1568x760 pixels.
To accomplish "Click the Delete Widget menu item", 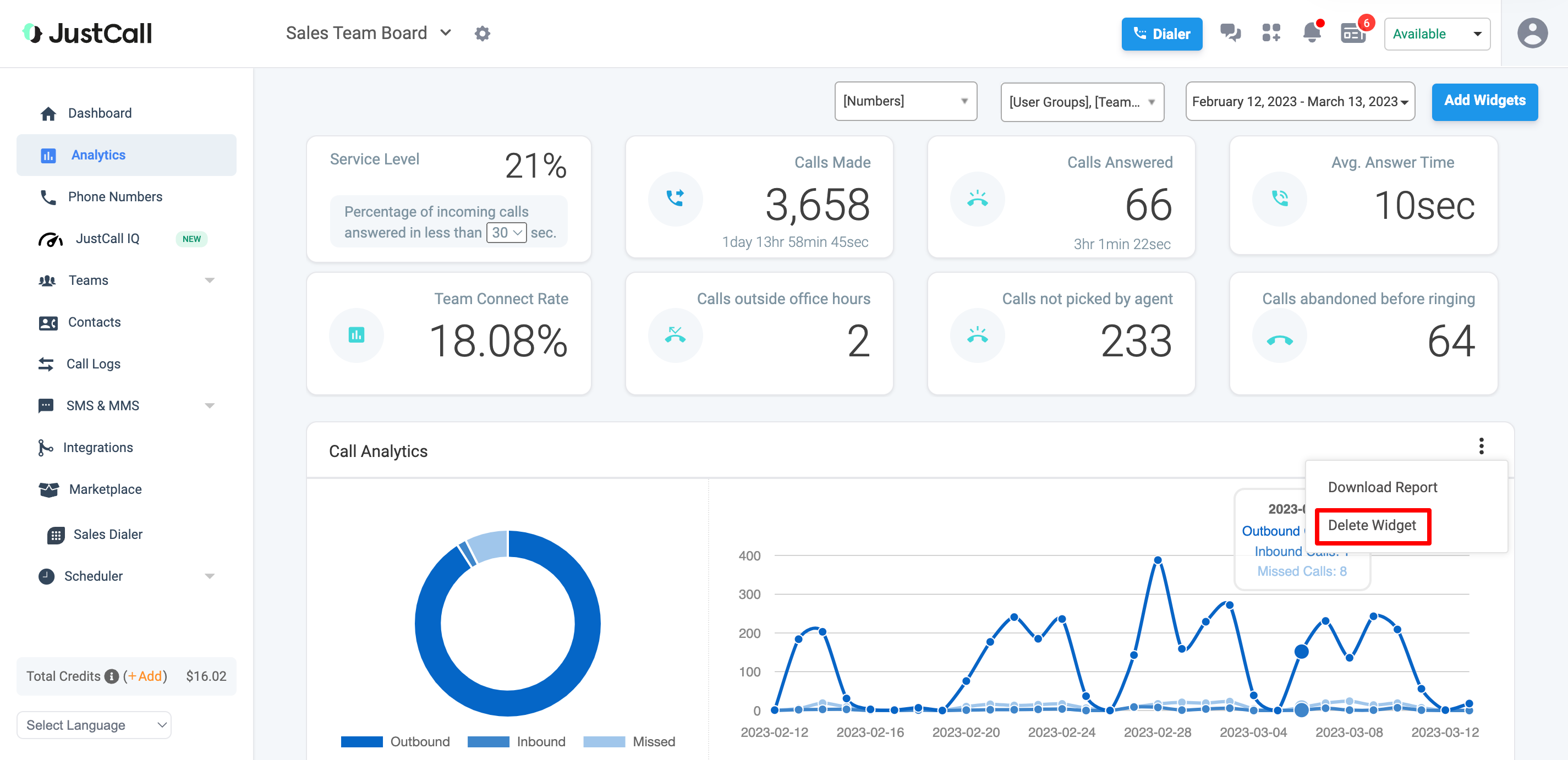I will point(1373,525).
